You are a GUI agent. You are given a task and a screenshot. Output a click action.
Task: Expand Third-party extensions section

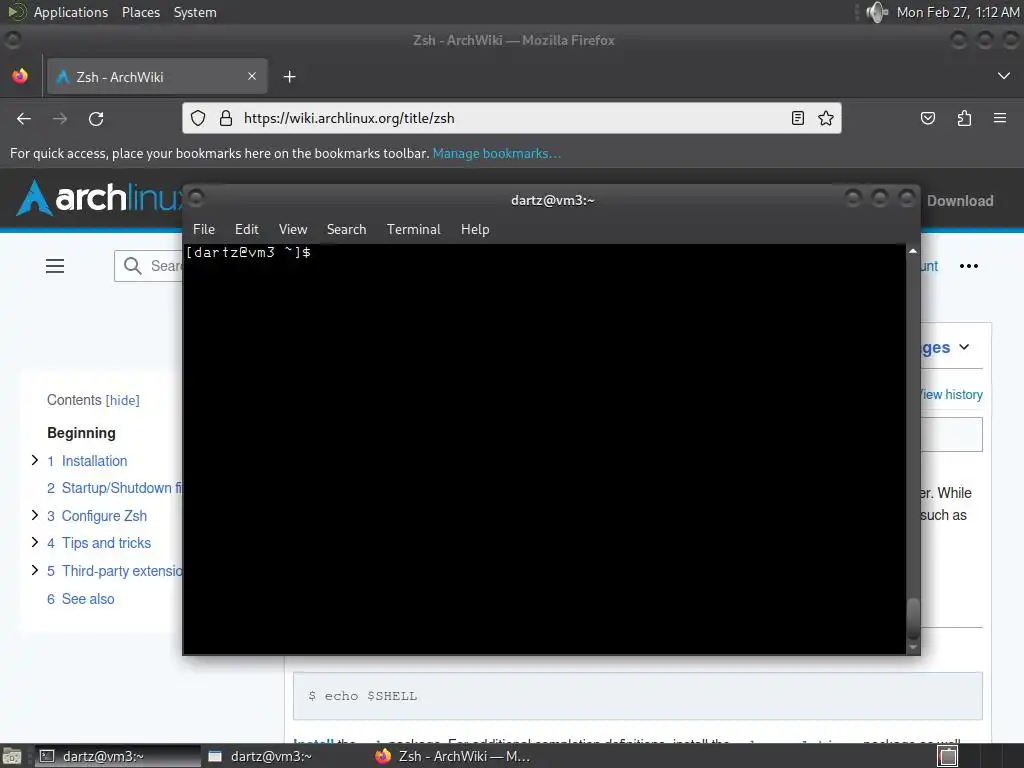[x=35, y=570]
